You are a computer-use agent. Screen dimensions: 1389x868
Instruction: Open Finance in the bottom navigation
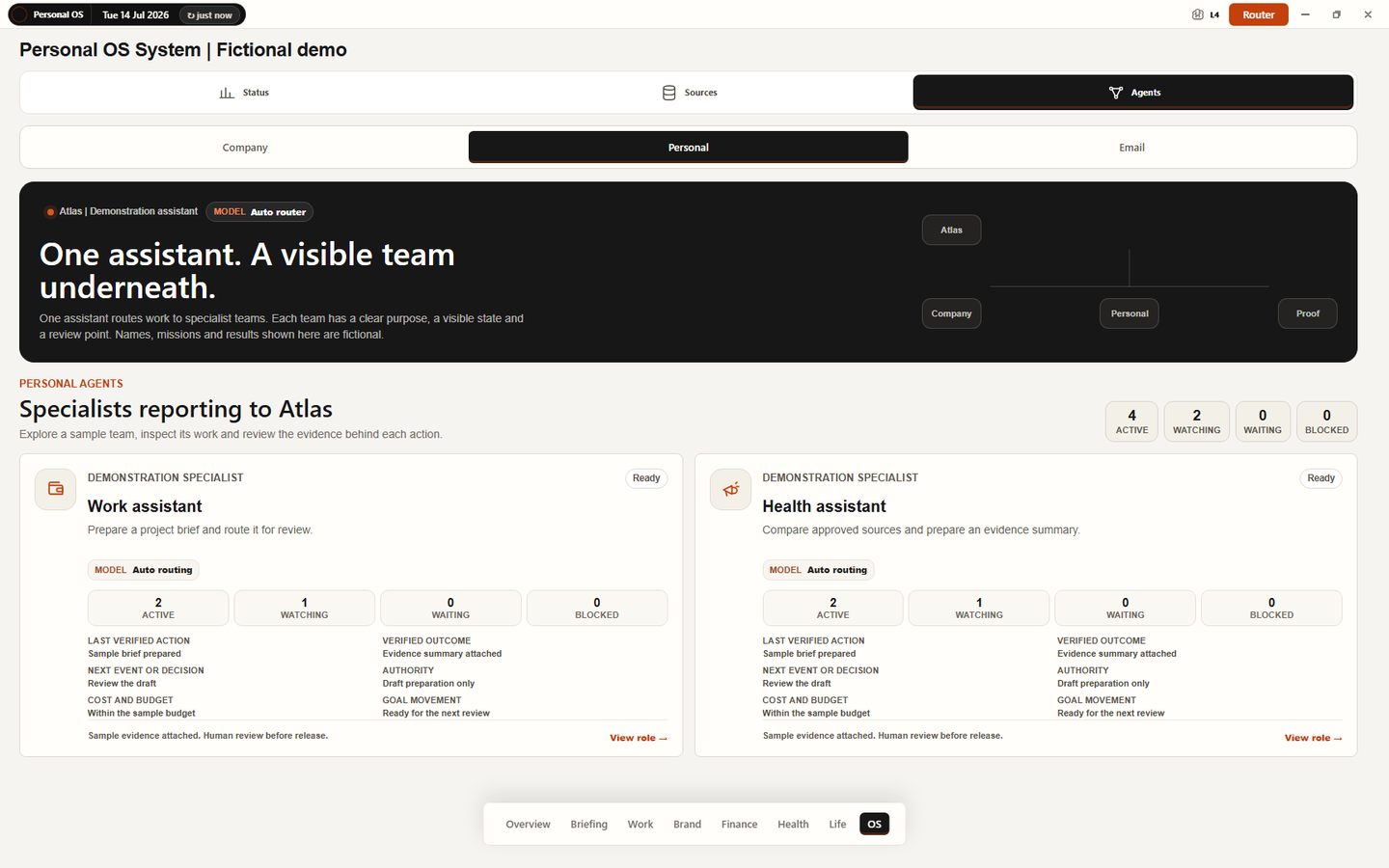[x=740, y=825]
